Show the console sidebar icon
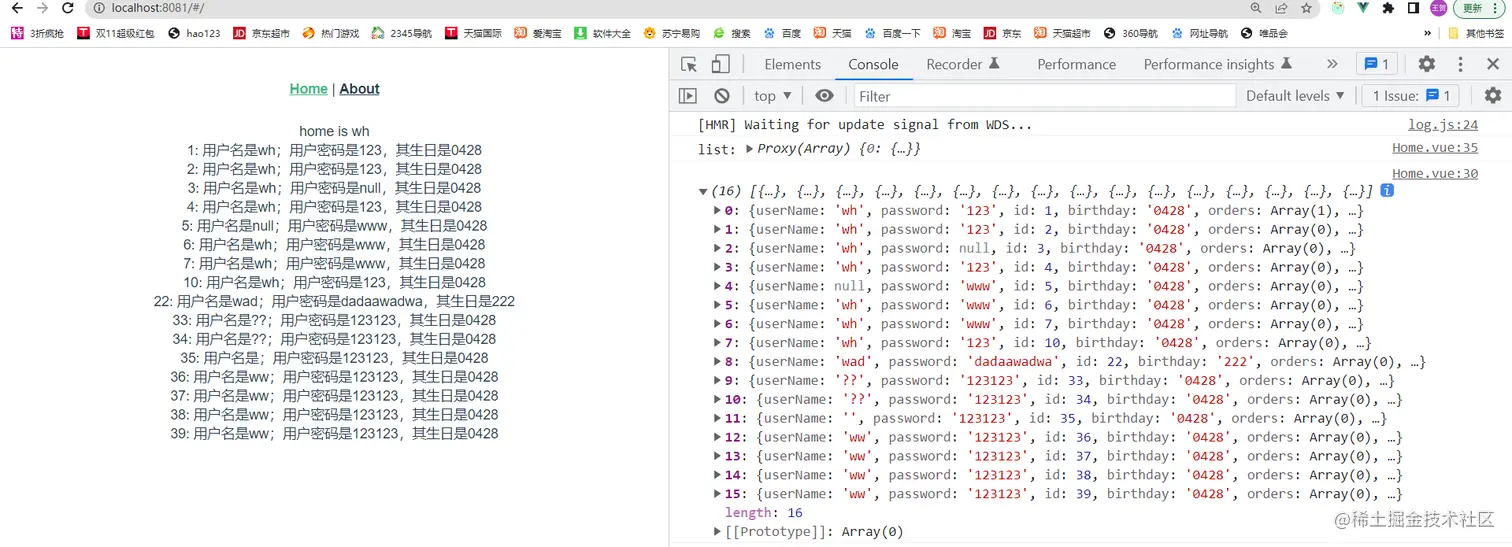Image resolution: width=1512 pixels, height=547 pixels. [x=688, y=96]
